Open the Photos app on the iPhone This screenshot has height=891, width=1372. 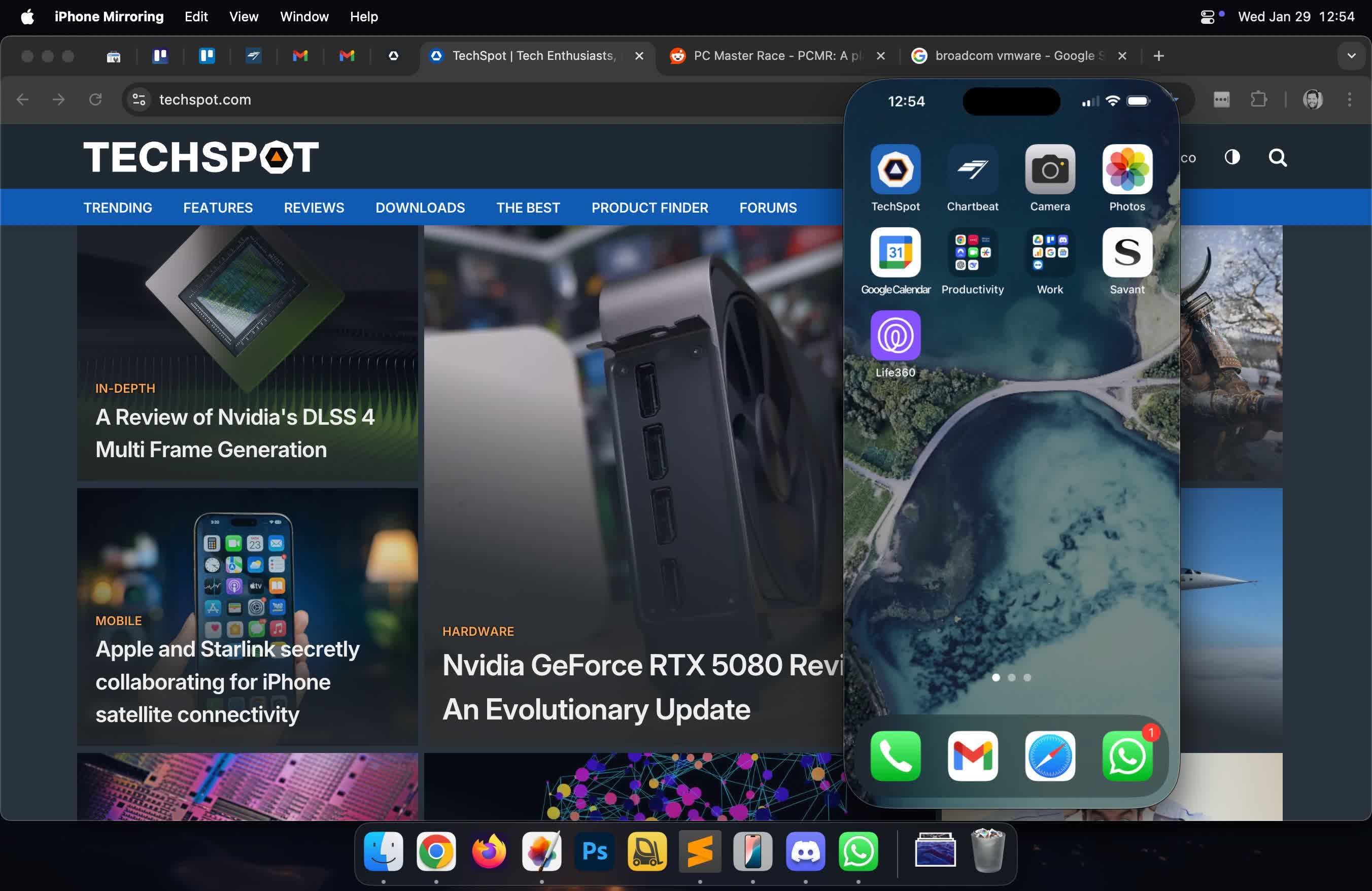click(x=1127, y=169)
